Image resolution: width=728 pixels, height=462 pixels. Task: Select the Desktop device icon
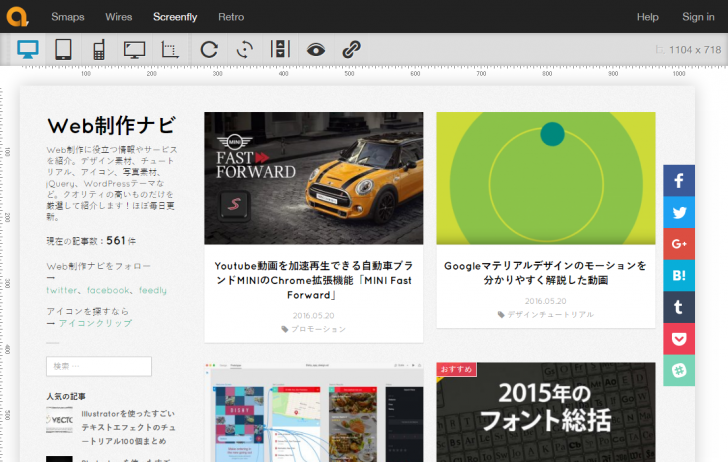point(28,49)
